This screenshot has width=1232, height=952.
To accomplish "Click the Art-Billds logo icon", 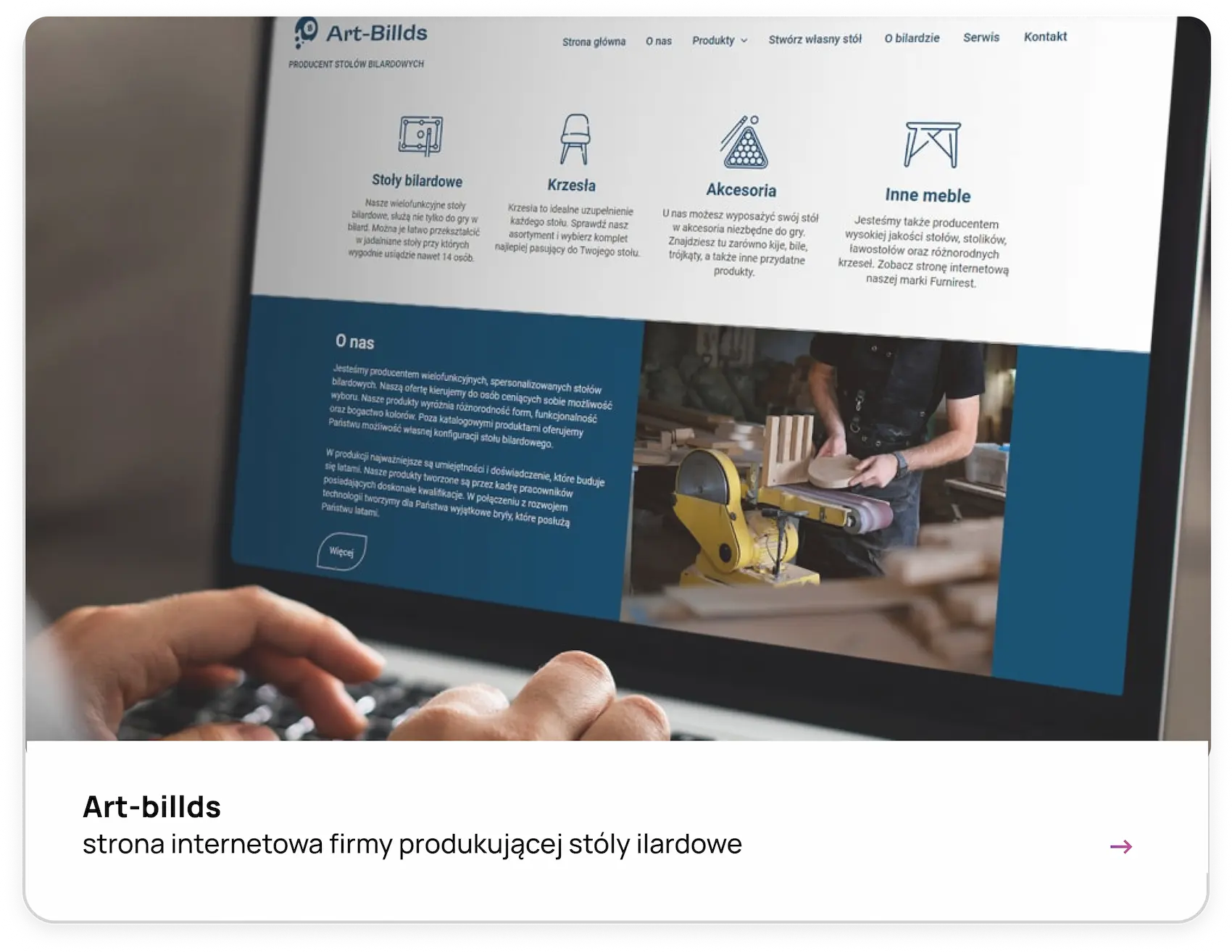I will [x=306, y=33].
